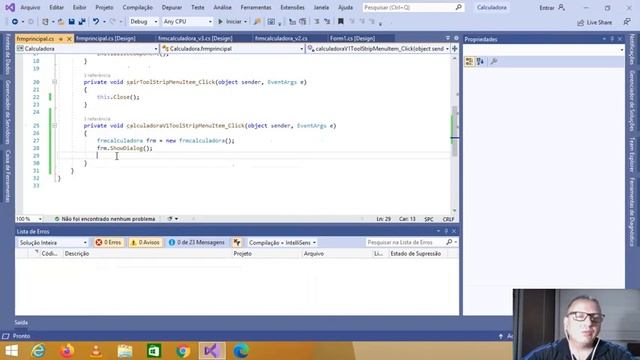Open the 100% zoom level dropdown
This screenshot has width=640, height=360.
point(29,219)
